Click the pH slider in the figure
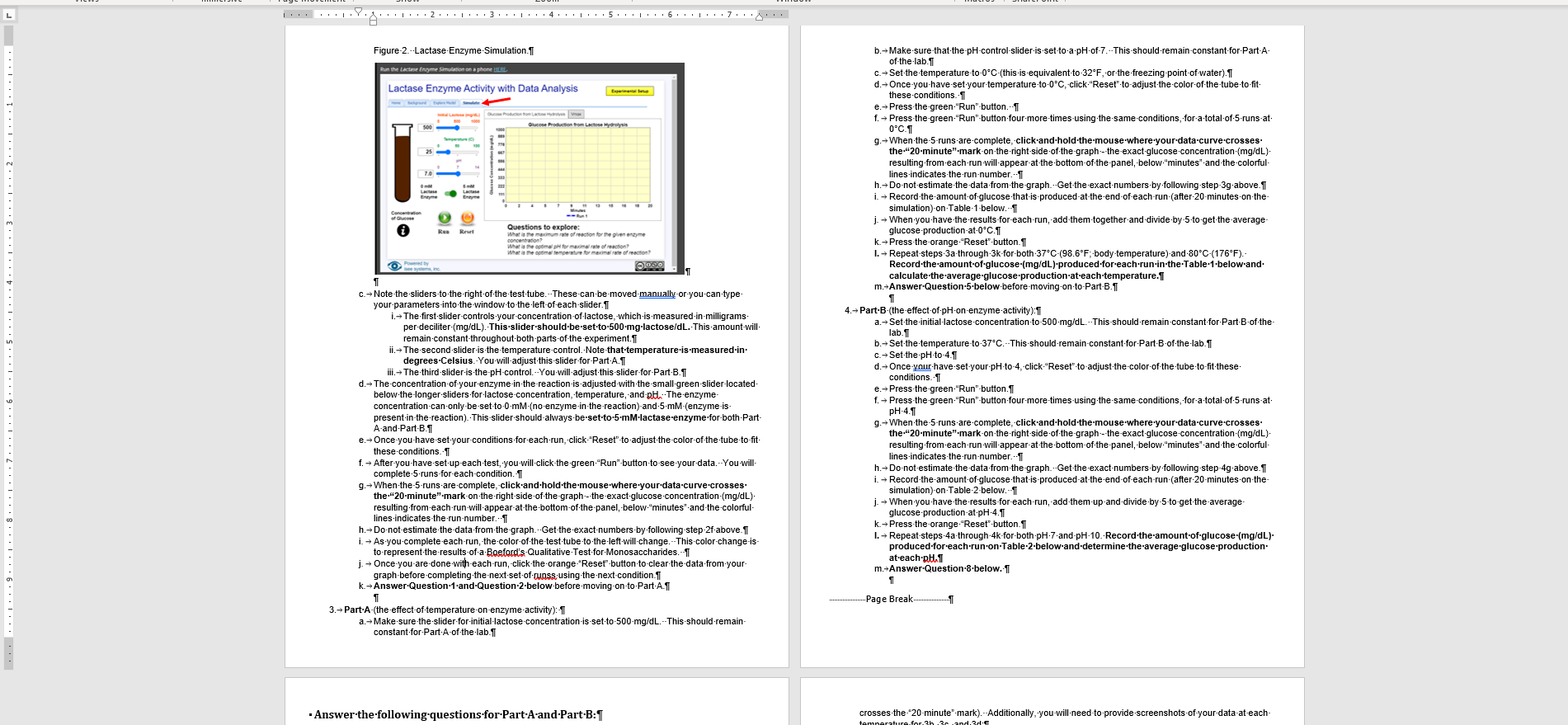 pos(458,173)
